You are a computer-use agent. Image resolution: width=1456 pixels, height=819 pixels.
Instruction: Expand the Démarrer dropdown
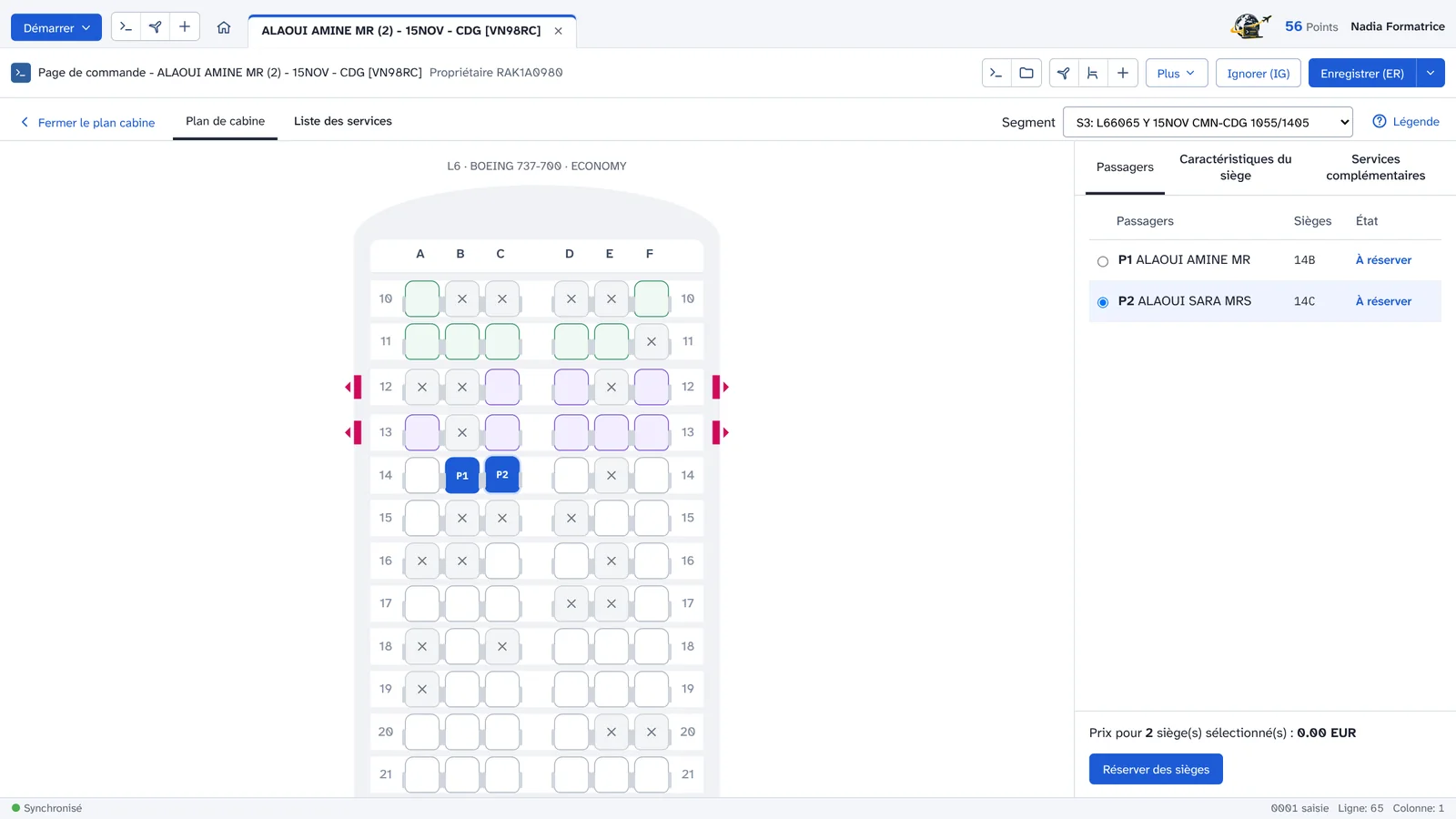point(56,27)
